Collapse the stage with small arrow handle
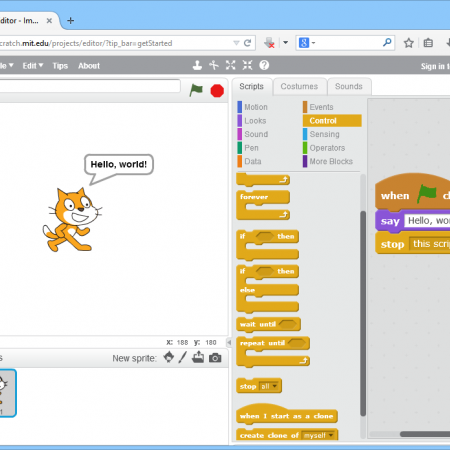The image size is (450, 450). (229, 342)
